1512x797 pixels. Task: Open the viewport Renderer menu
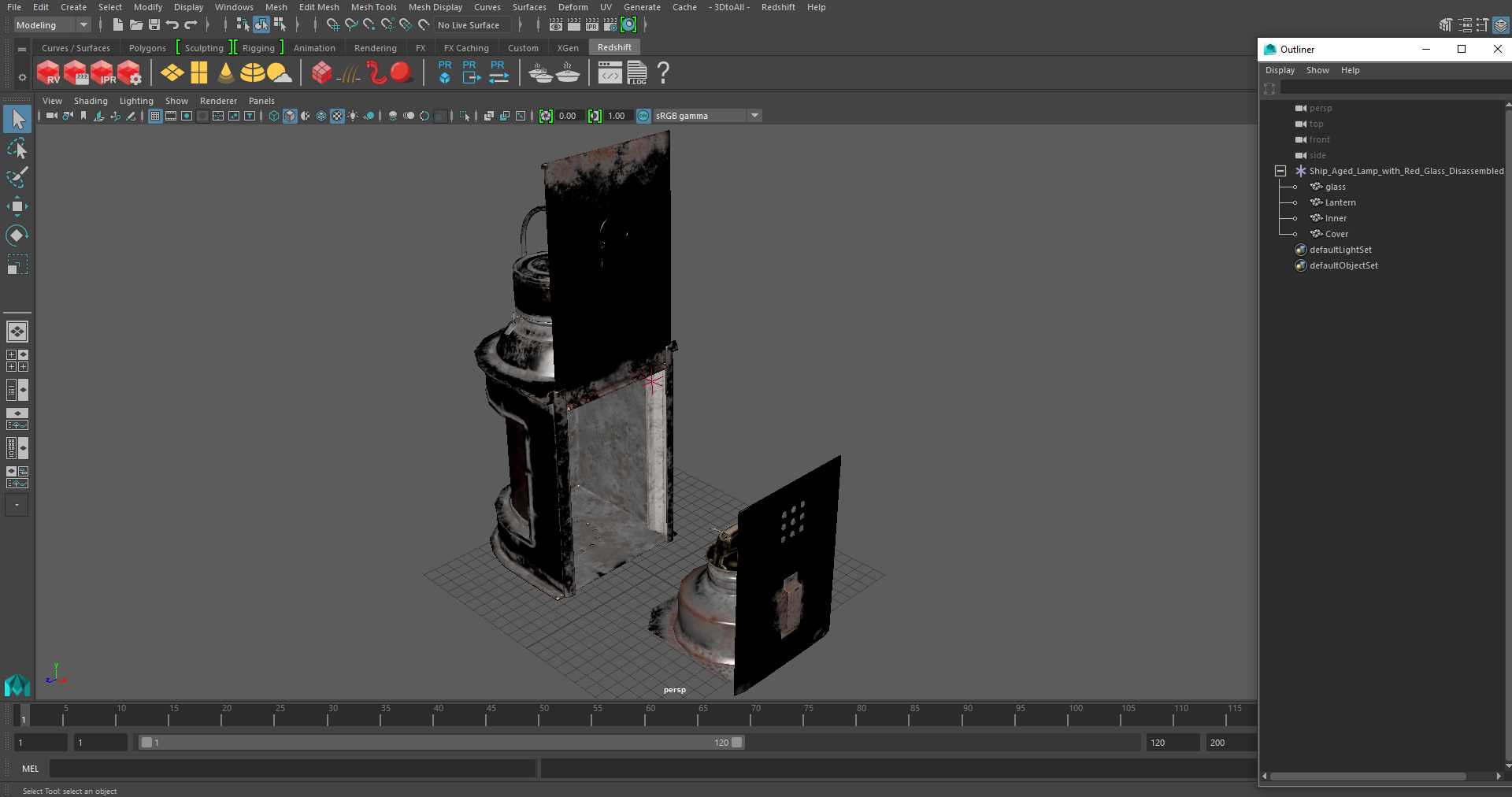click(218, 101)
